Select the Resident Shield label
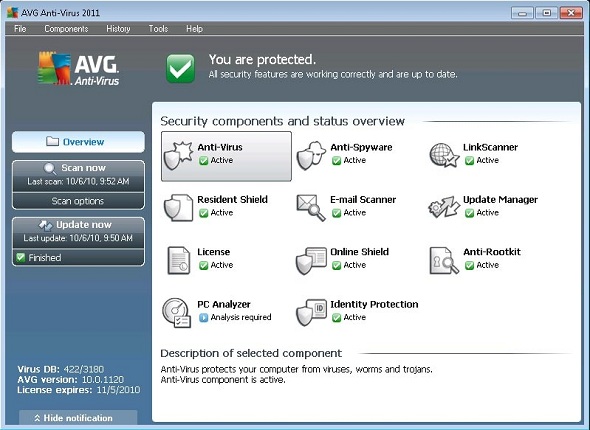590x430 pixels. point(232,199)
